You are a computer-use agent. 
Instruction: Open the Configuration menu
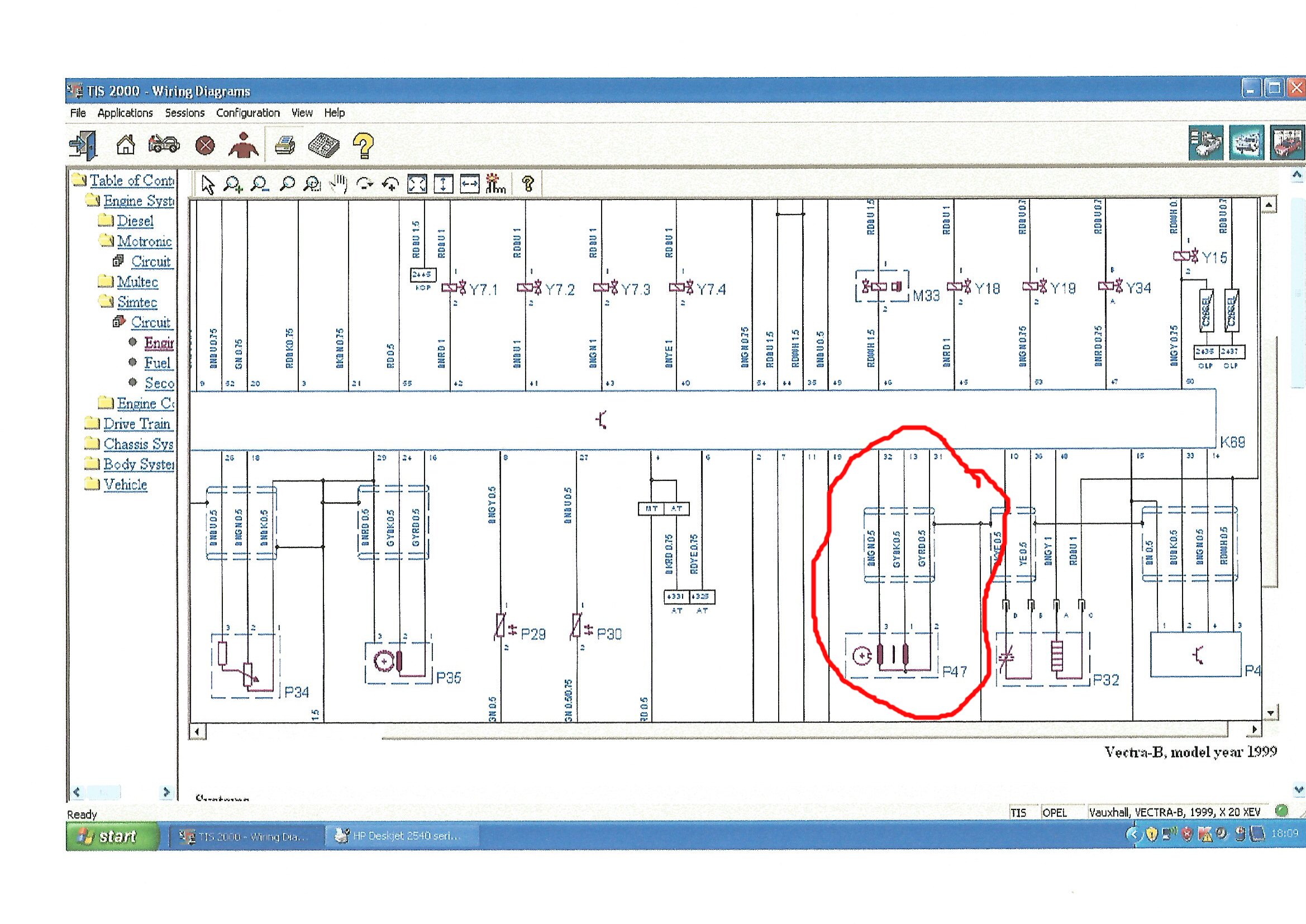point(247,113)
